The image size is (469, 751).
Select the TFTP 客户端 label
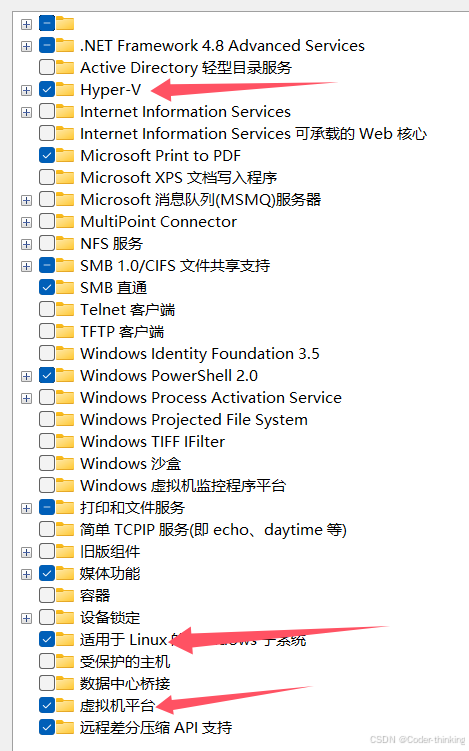tap(122, 331)
